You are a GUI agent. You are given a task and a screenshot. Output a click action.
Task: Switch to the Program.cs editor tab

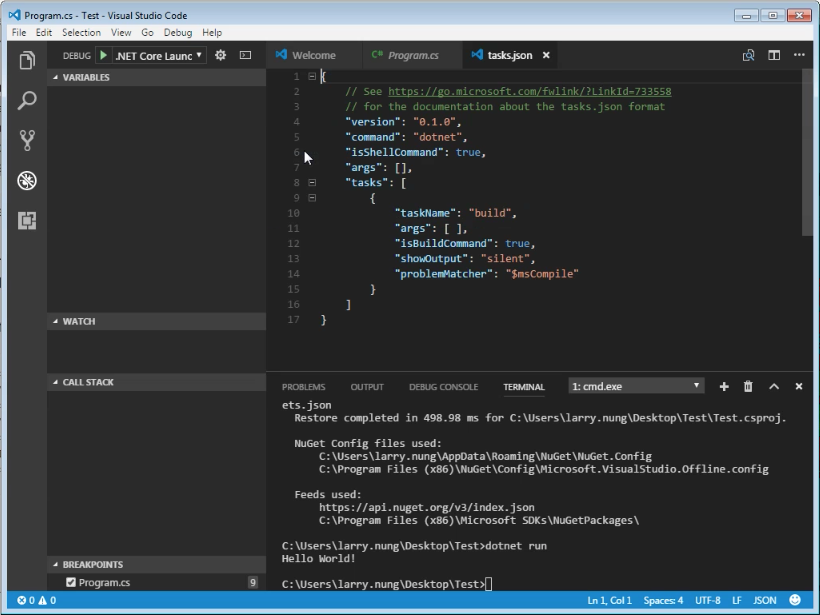413,55
